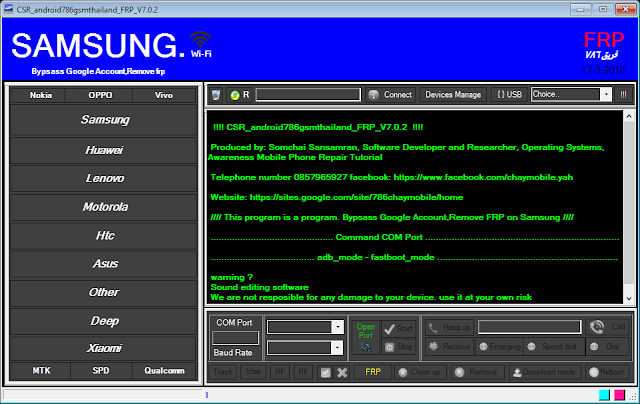Switch to the Nokia tab
Viewport: 640px width, 404px height.
40,95
